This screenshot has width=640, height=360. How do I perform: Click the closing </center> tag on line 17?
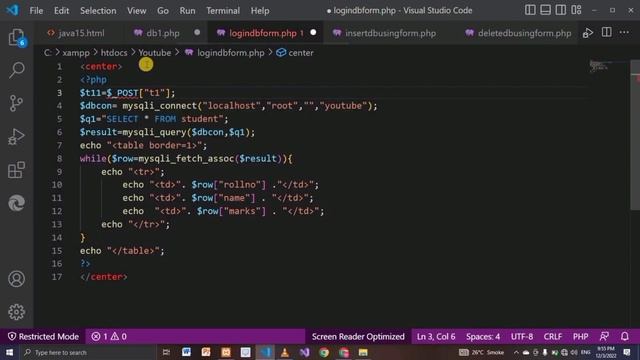pyautogui.click(x=104, y=277)
